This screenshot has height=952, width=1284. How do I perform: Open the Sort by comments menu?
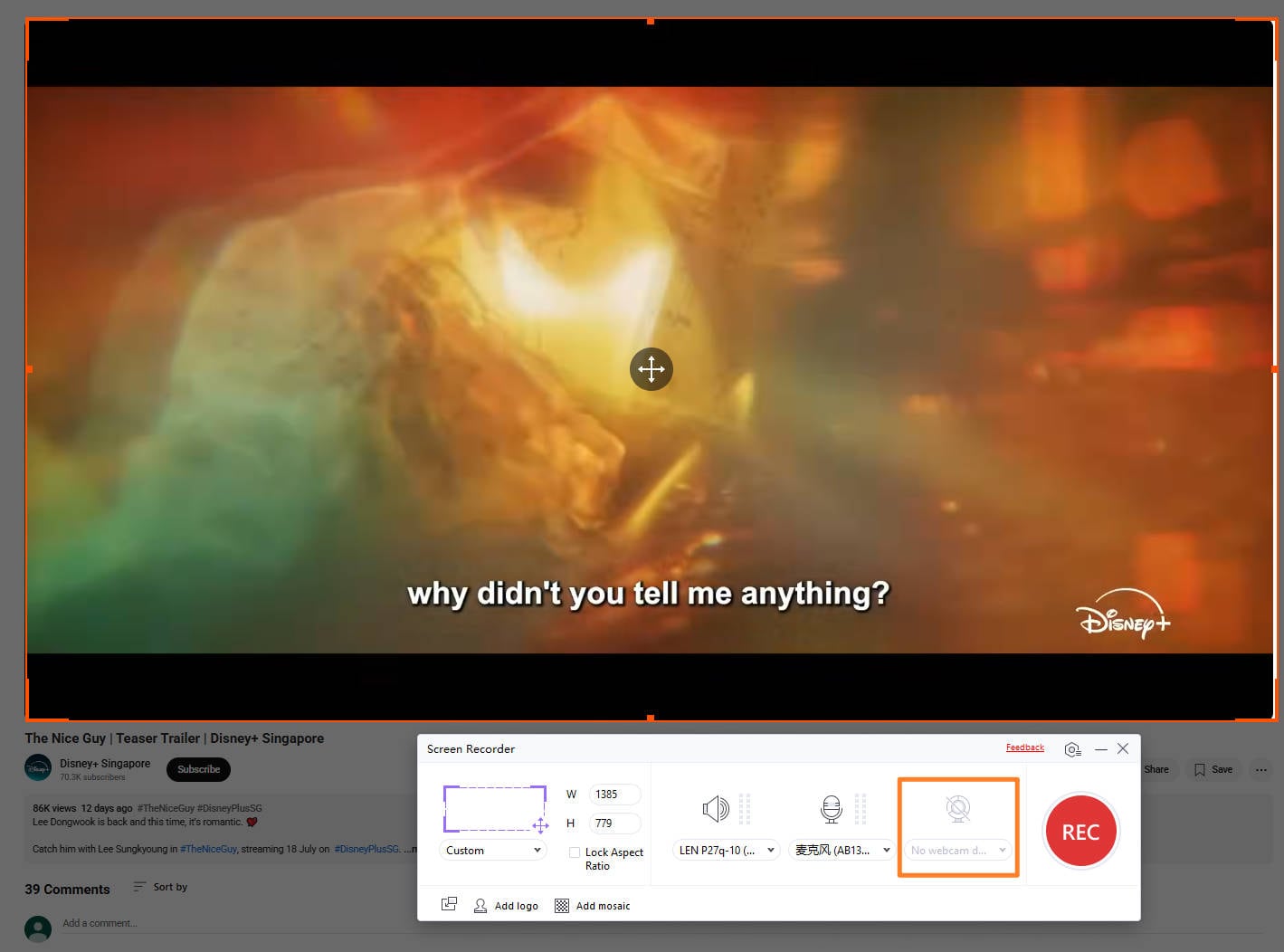tap(160, 887)
